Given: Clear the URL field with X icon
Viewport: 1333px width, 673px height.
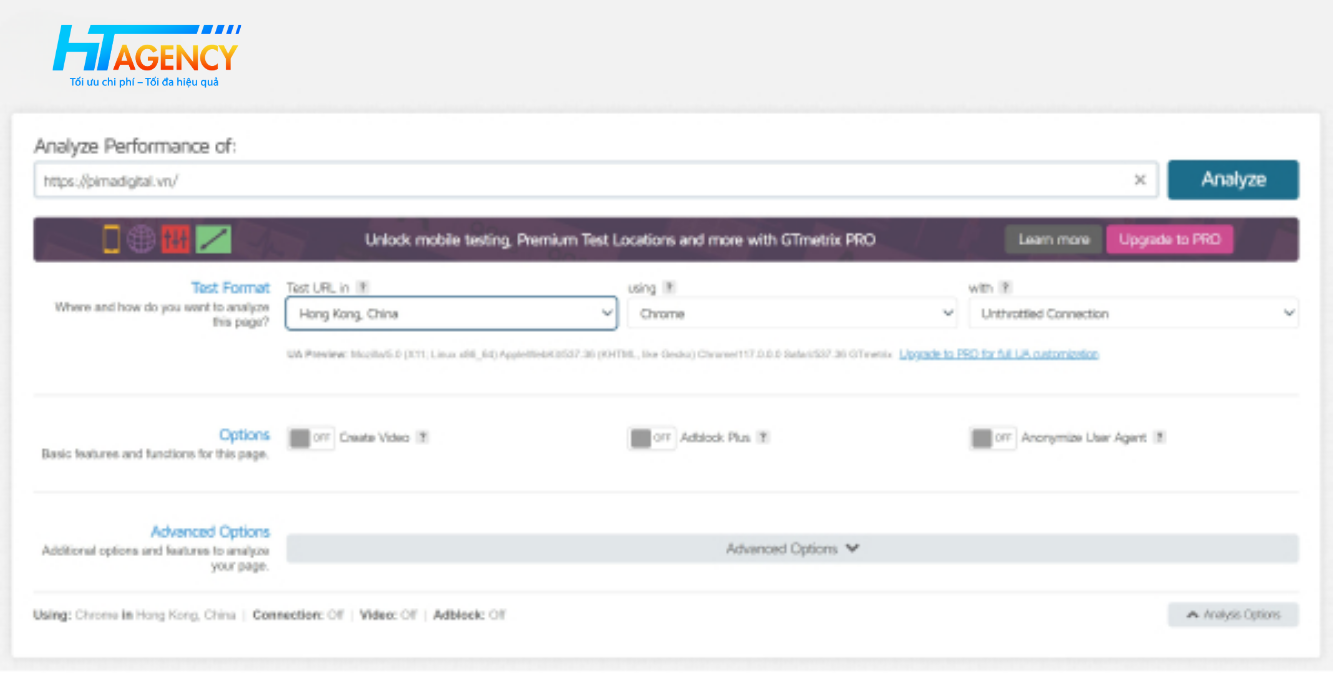Looking at the screenshot, I should (x=1140, y=180).
